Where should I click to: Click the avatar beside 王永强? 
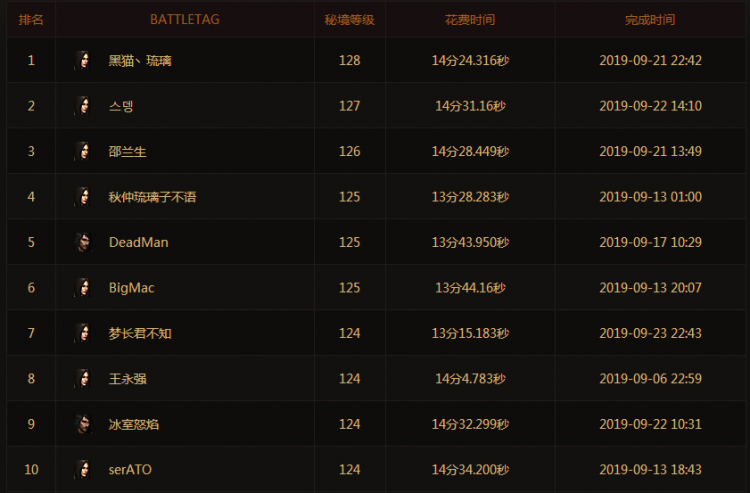pyautogui.click(x=82, y=379)
